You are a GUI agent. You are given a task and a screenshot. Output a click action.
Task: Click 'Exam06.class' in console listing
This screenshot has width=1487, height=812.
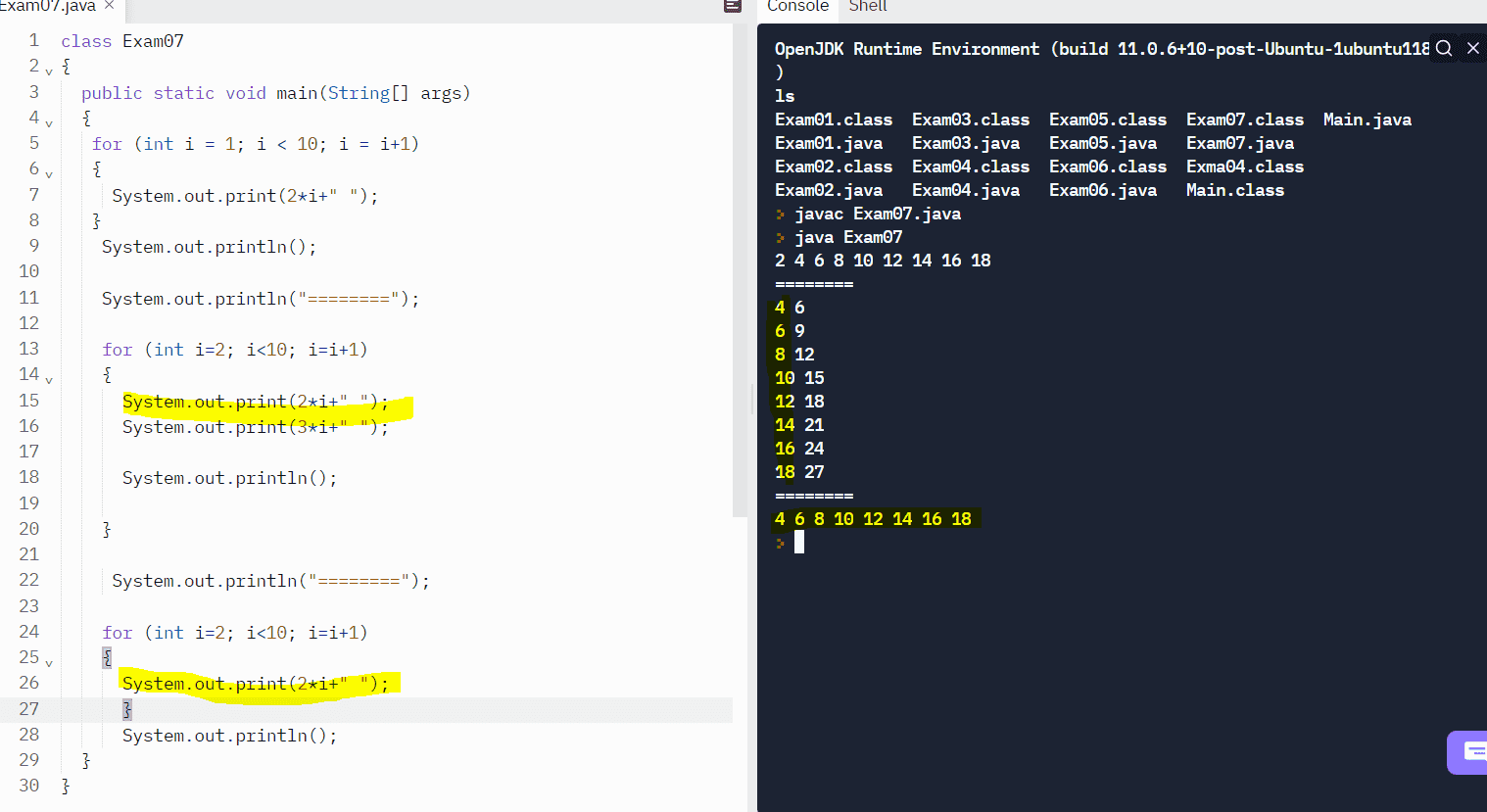[1108, 167]
